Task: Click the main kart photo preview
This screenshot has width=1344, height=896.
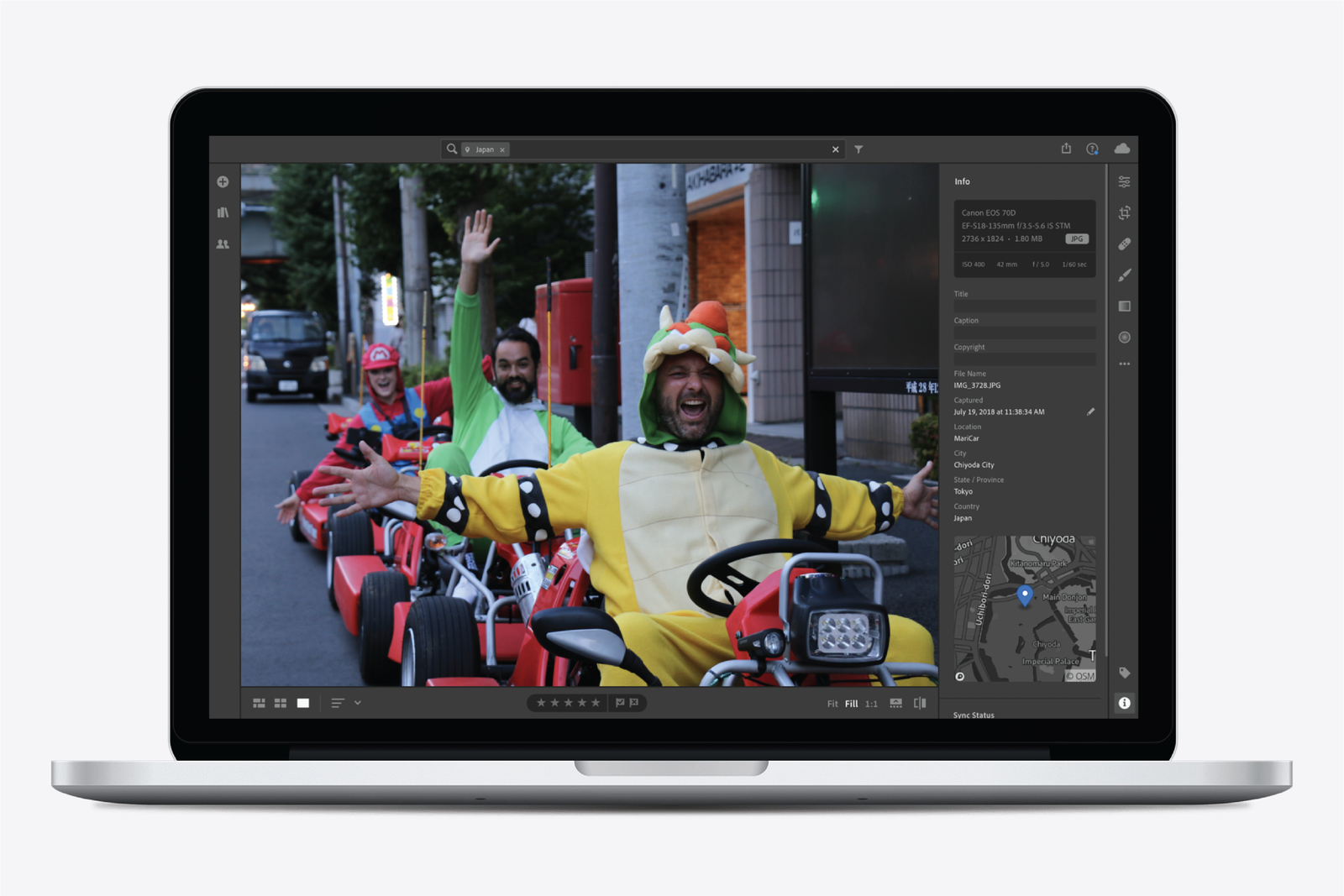Action: (589, 425)
